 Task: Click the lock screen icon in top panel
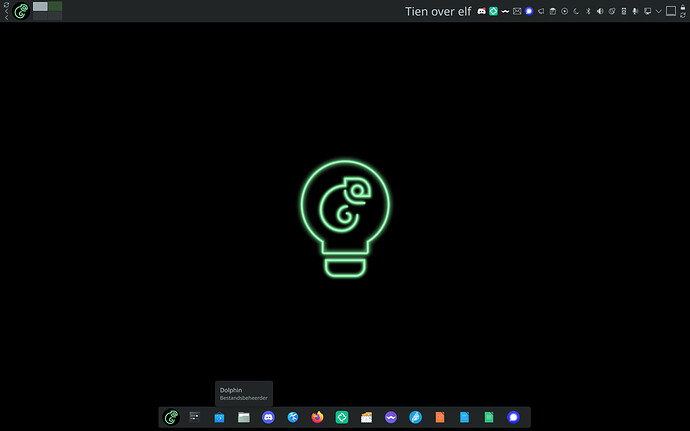(683, 7)
